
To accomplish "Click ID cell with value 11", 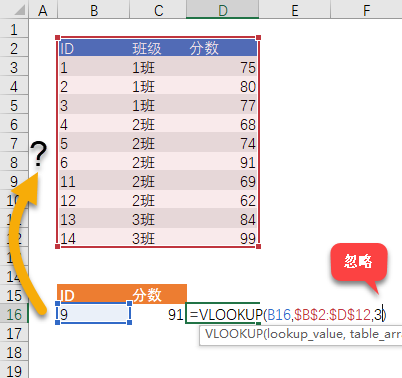I will [x=94, y=181].
